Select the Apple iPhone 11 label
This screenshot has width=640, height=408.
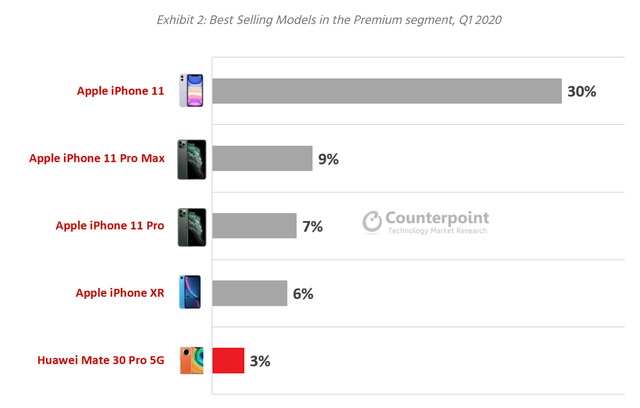[120, 91]
